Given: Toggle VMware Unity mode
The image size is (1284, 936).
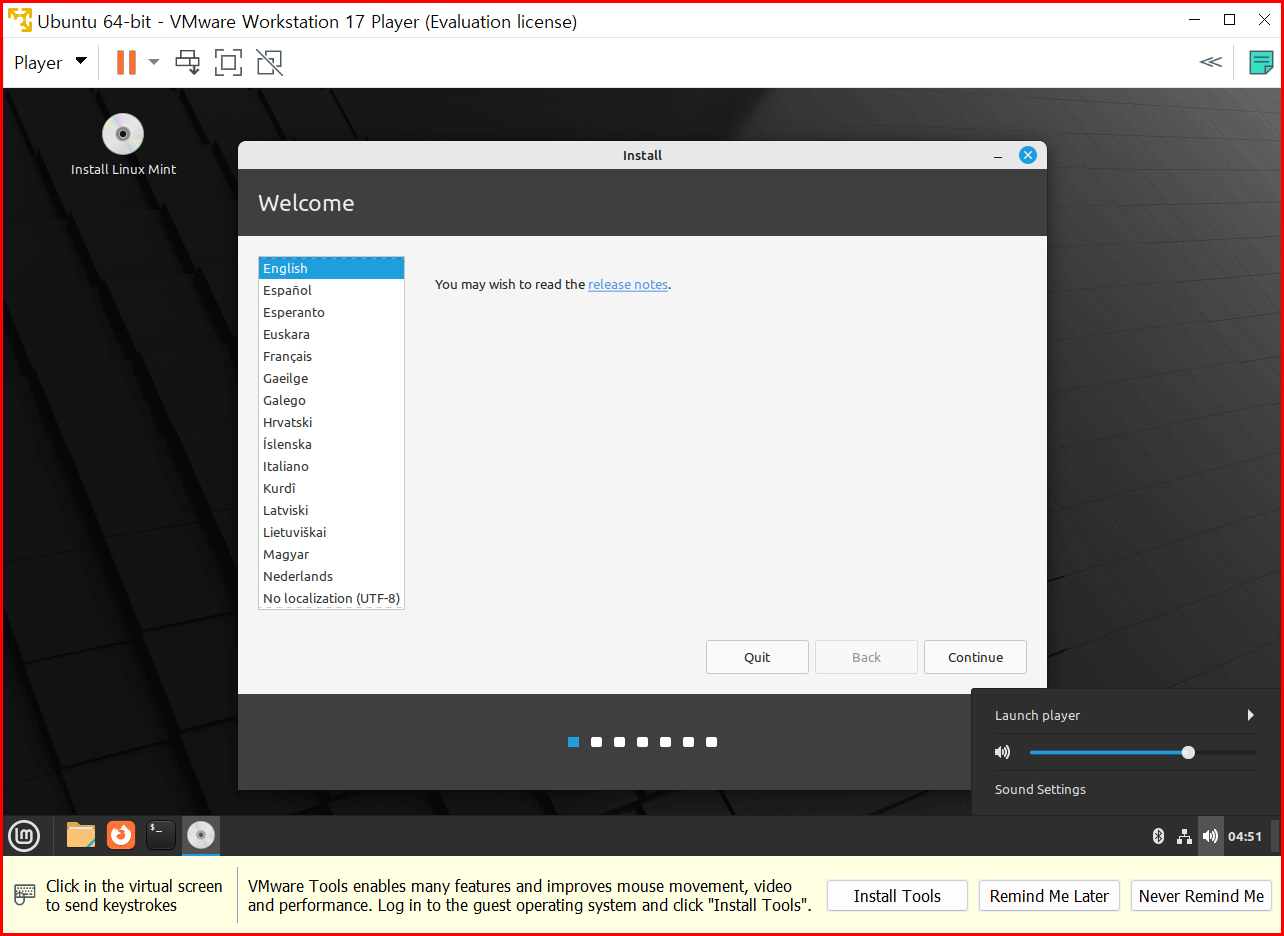Looking at the screenshot, I should [x=269, y=63].
